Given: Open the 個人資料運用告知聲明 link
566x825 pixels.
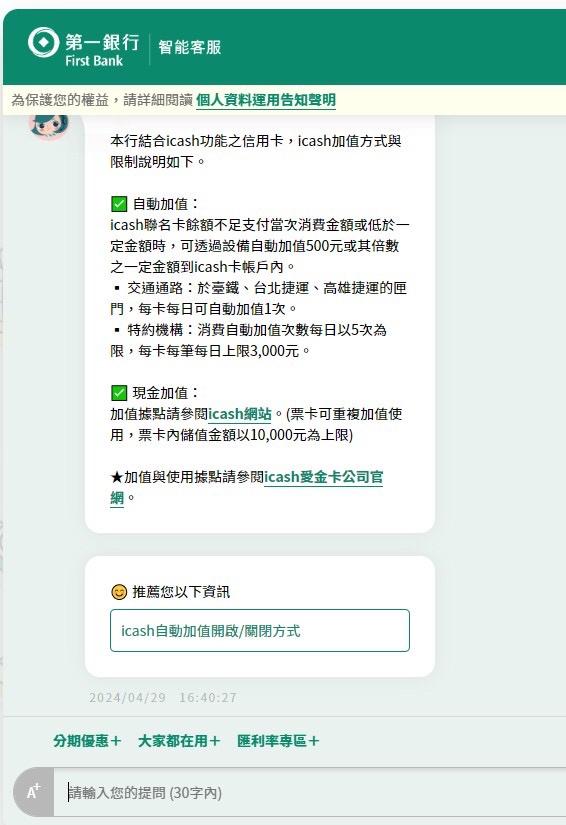Looking at the screenshot, I should [266, 100].
